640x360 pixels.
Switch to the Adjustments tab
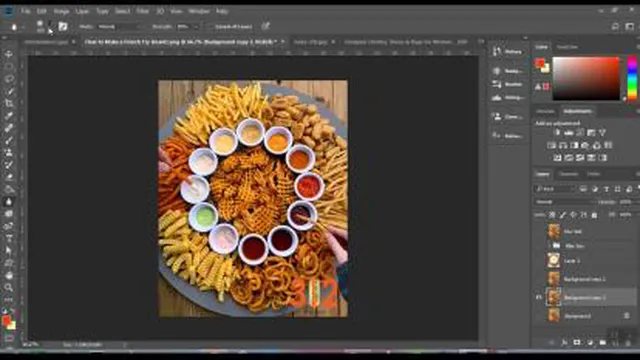[577, 111]
